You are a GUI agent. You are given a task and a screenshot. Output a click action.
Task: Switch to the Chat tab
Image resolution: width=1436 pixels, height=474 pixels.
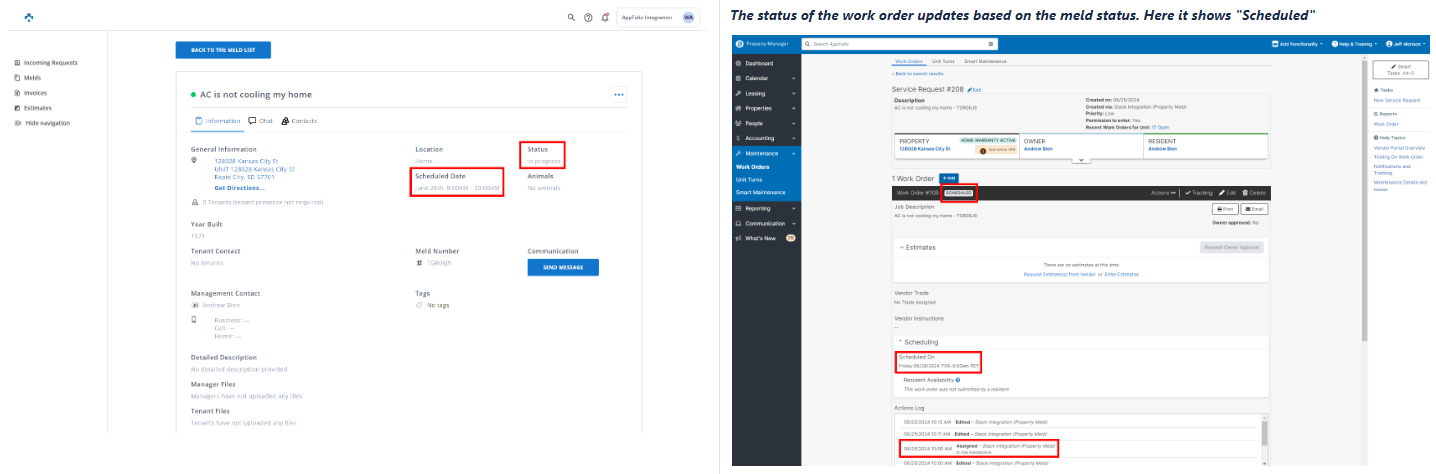260,121
